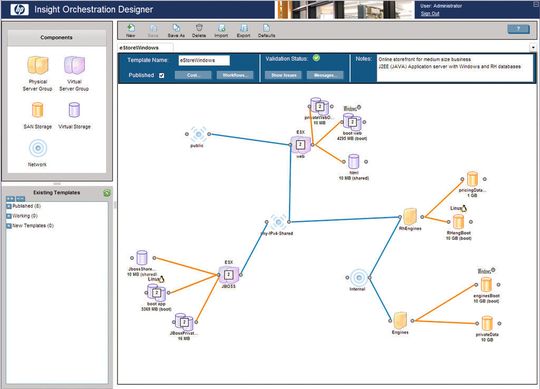Click the SAN Storage component icon
This screenshot has height=389, width=540.
[x=38, y=110]
